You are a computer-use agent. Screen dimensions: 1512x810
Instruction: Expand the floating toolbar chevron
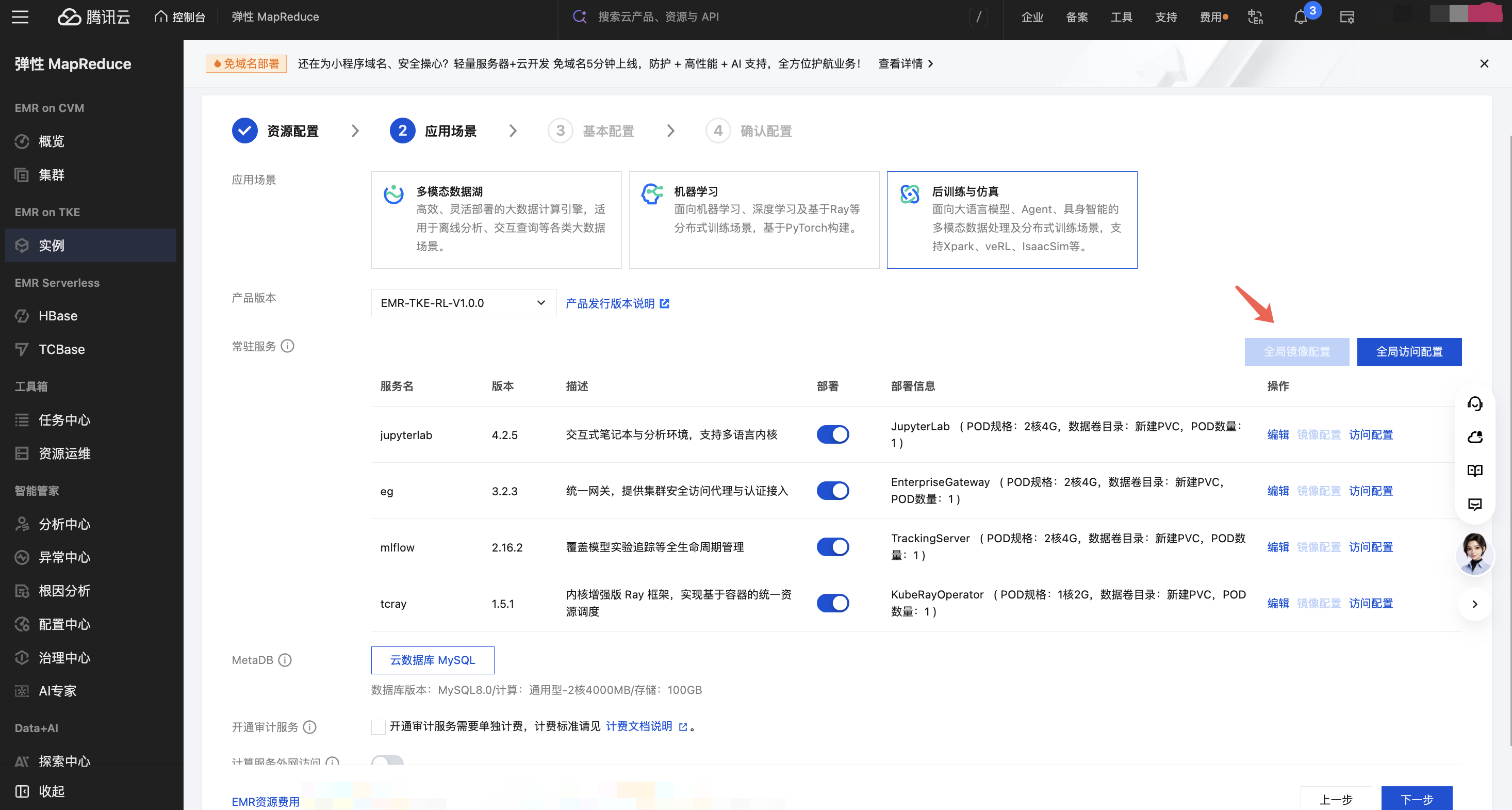1474,604
